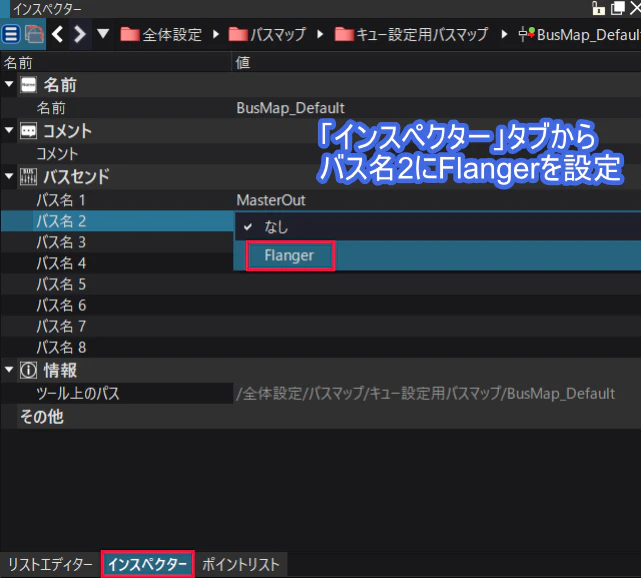This screenshot has height=578, width=641.
Task: Click the コメント value field
Action: click(437, 154)
